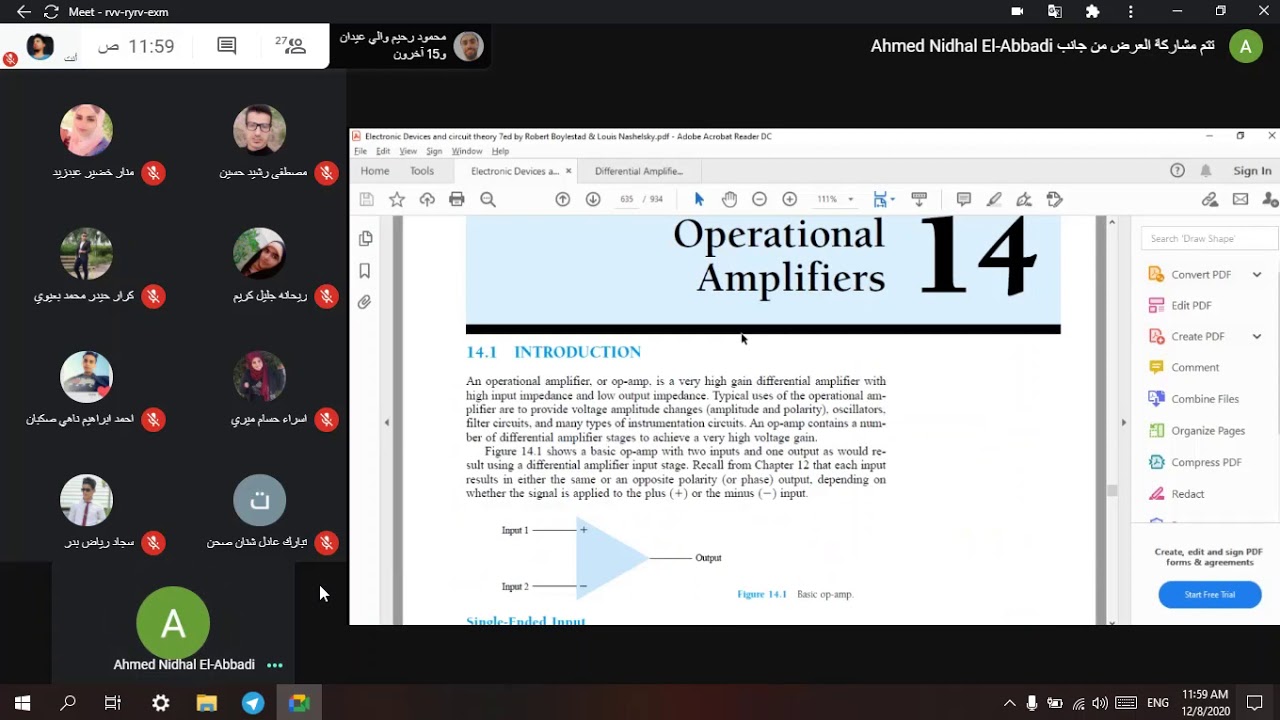This screenshot has height=720, width=1280.
Task: Open the Window menu
Action: pos(467,151)
